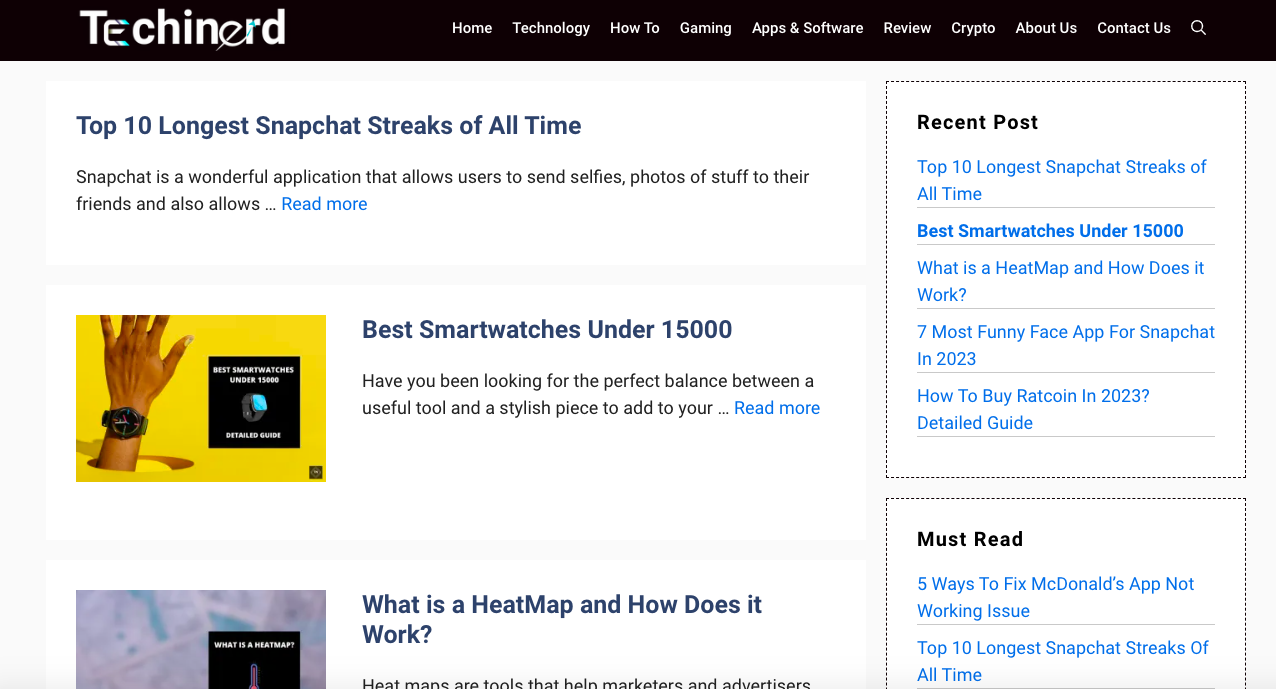Open the Best Smartwatches yellow thumbnail image
The height and width of the screenshot is (689, 1276).
pyautogui.click(x=201, y=398)
